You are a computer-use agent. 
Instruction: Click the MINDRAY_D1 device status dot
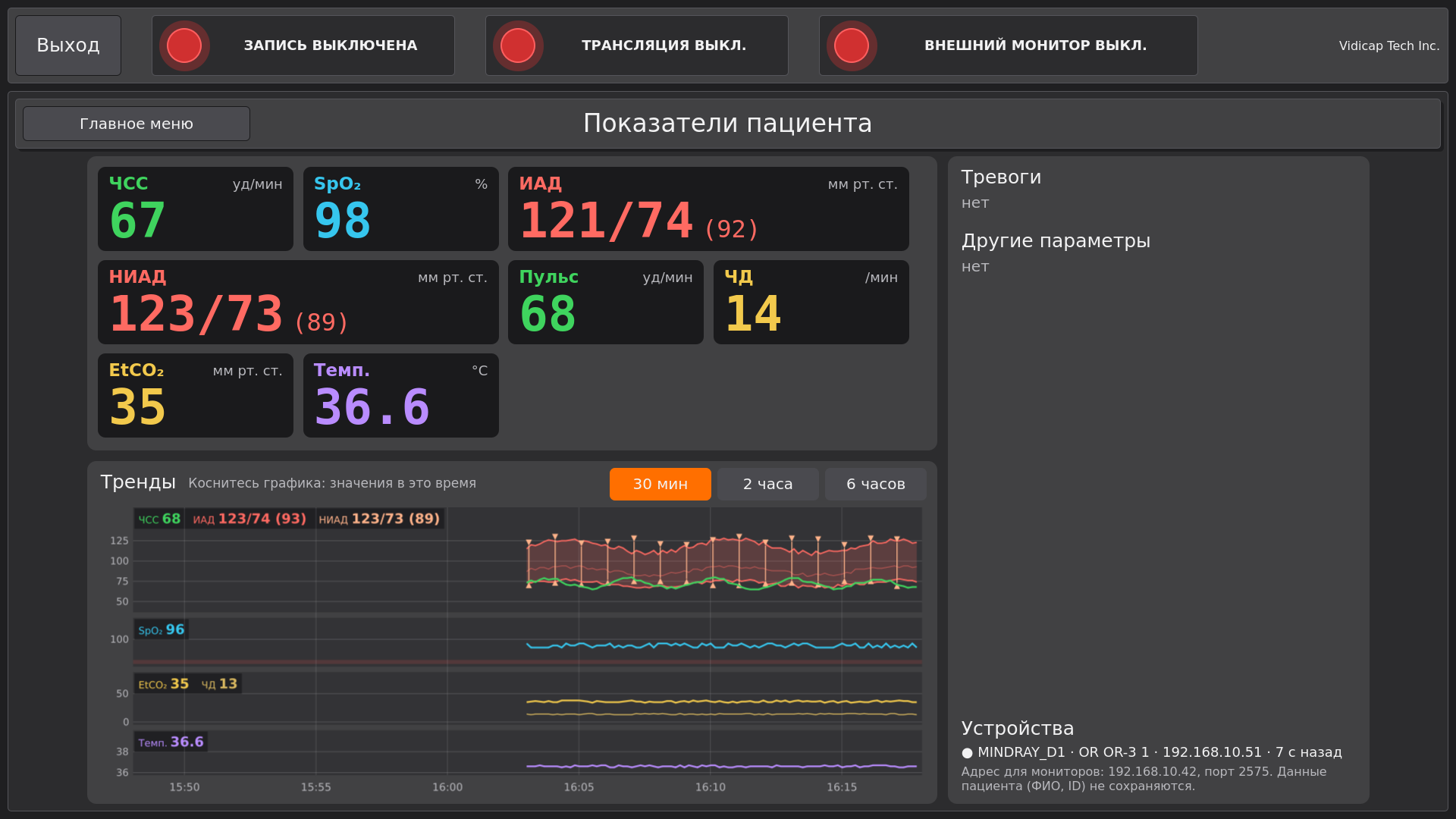(x=967, y=753)
